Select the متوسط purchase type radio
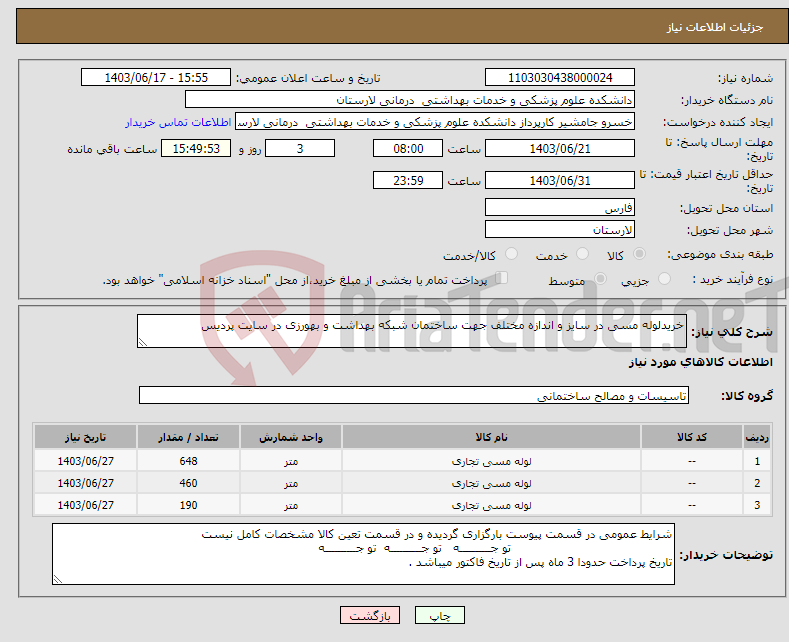 click(x=600, y=279)
